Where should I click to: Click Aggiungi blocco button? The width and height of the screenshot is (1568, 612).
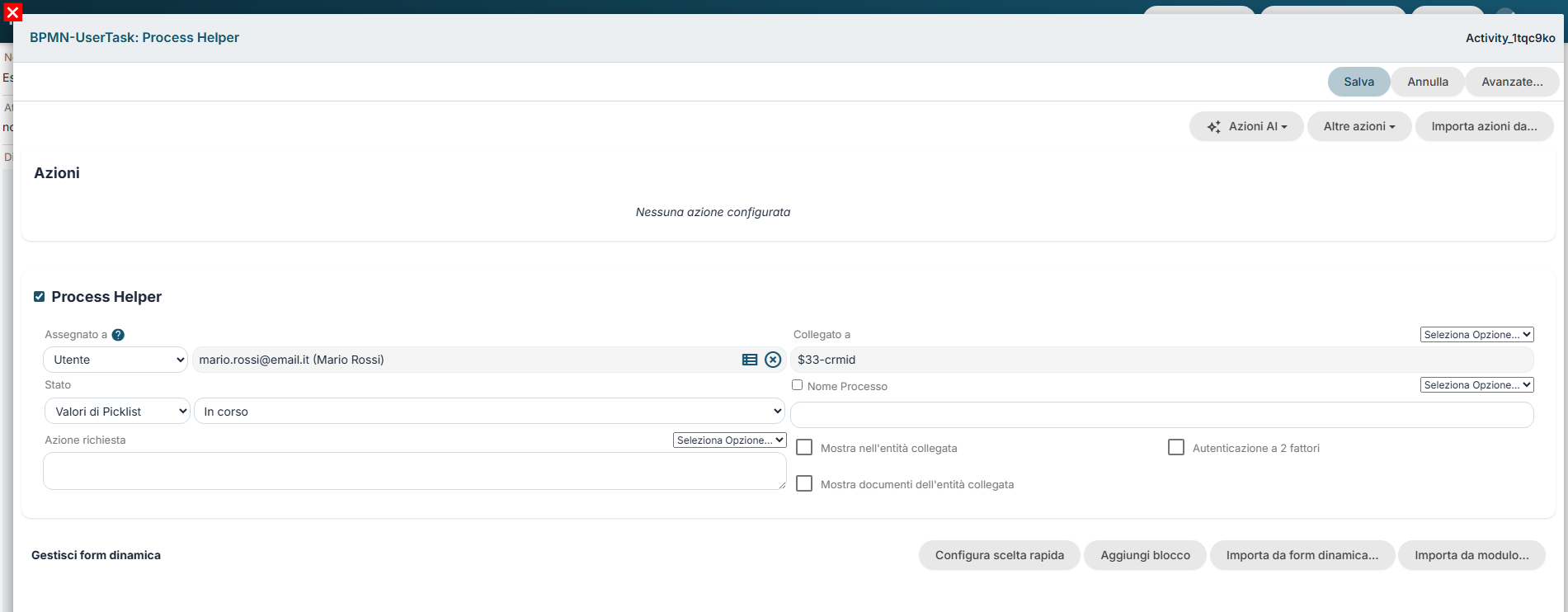click(x=1145, y=555)
